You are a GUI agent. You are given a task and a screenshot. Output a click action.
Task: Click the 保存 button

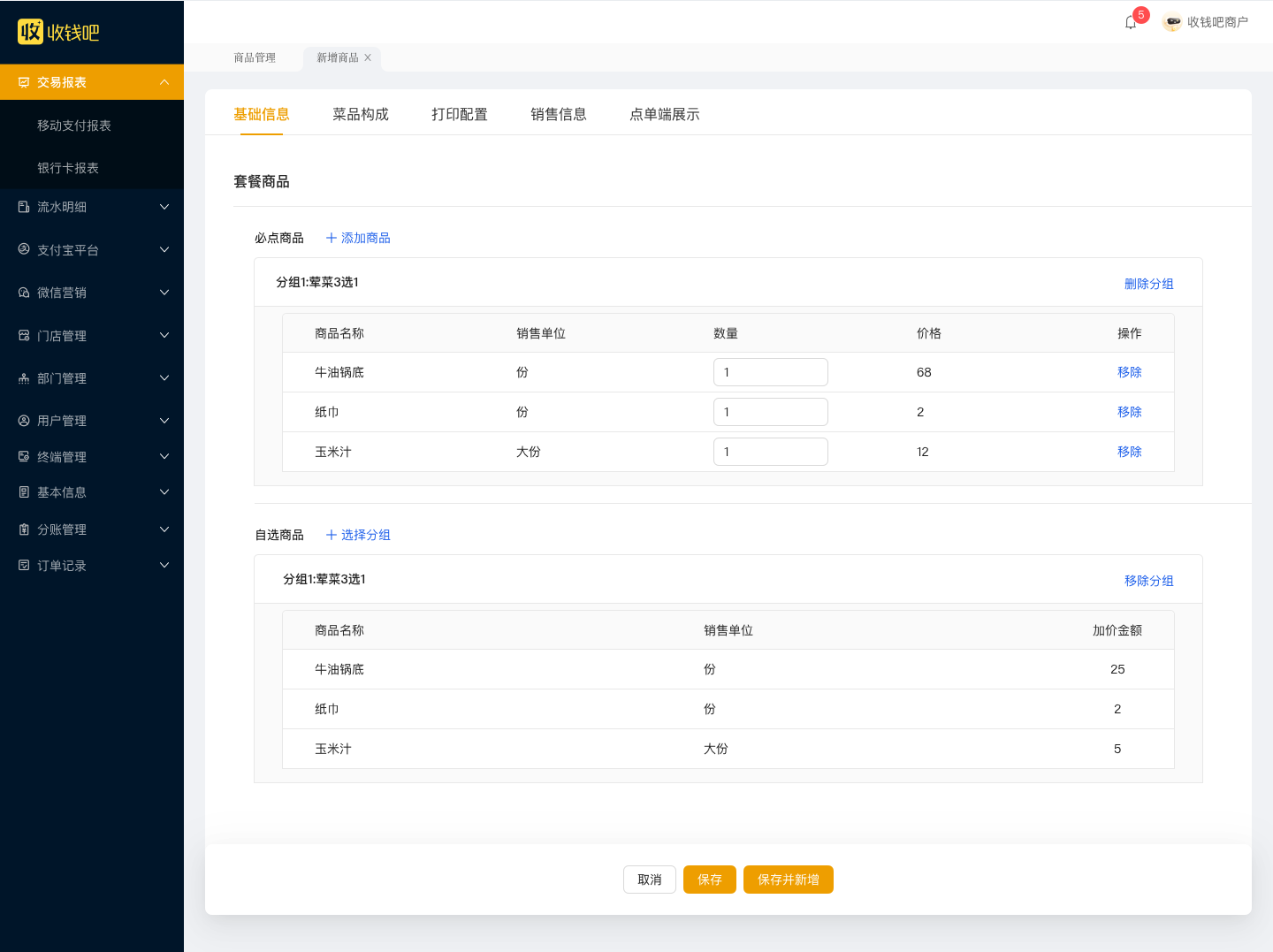point(710,880)
